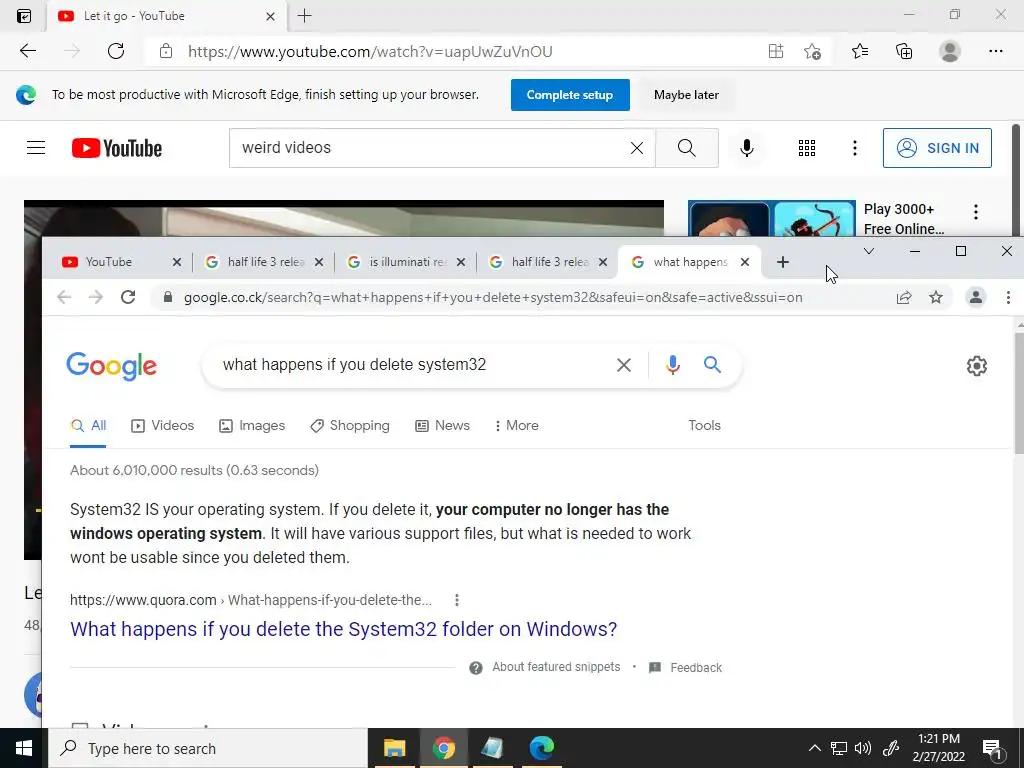Bookmark this tab with the Chrome star
1024x768 pixels.
coord(936,297)
